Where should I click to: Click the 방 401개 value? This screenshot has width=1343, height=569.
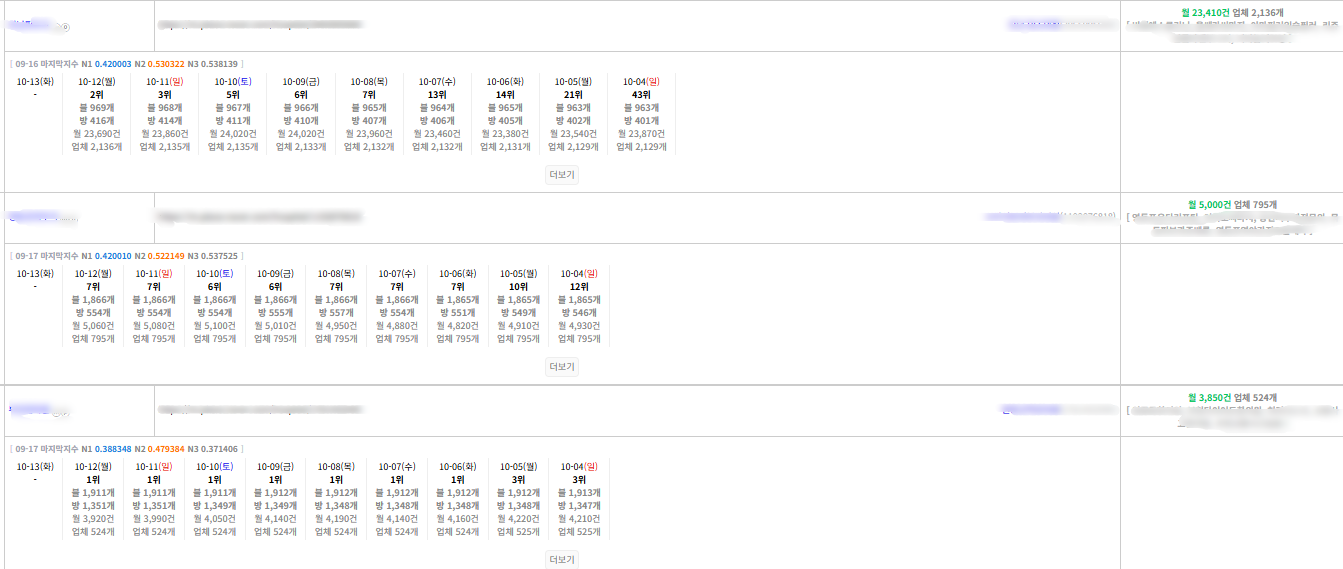[641, 121]
